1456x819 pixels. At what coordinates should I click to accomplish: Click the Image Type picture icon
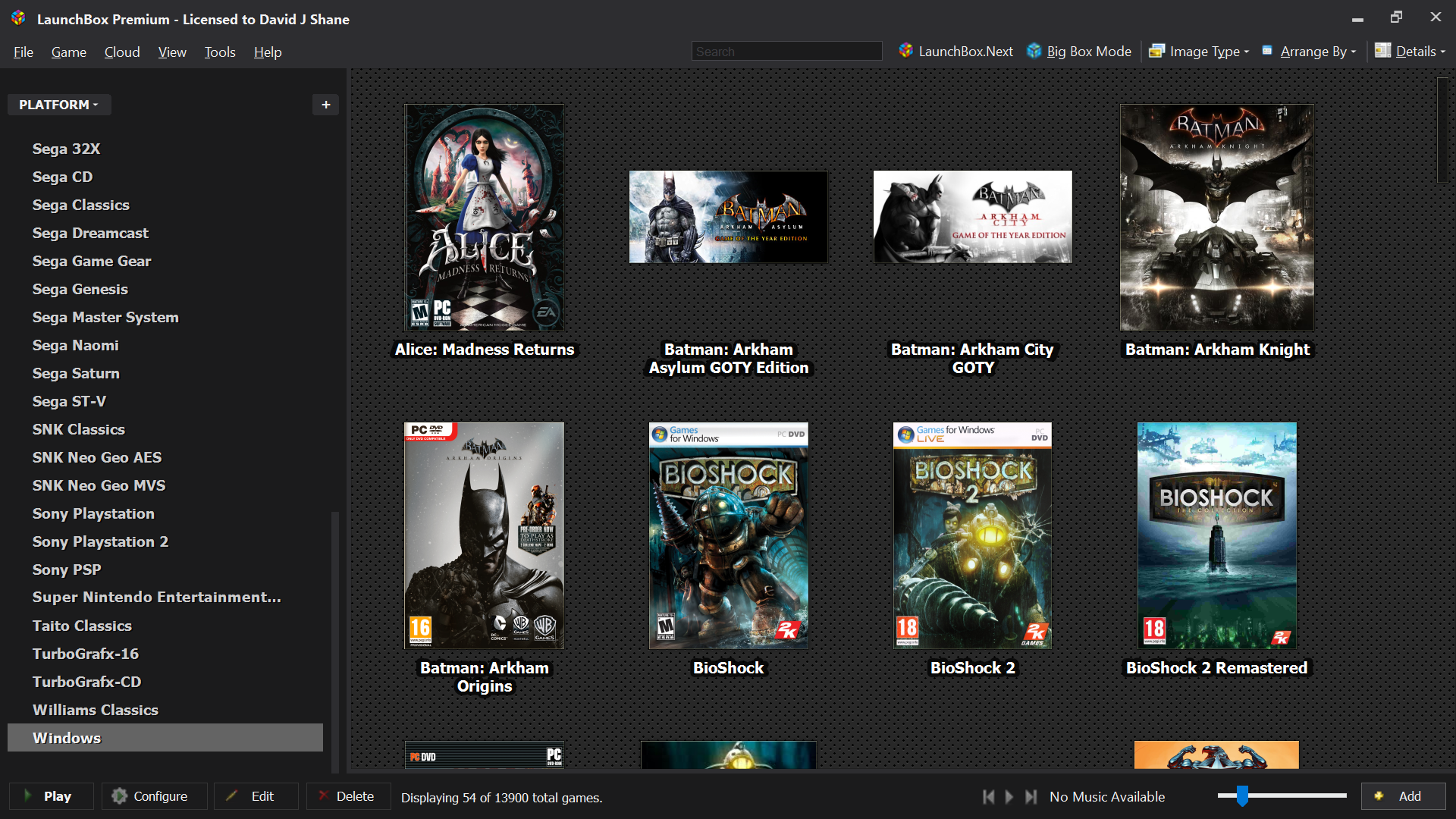(x=1156, y=51)
